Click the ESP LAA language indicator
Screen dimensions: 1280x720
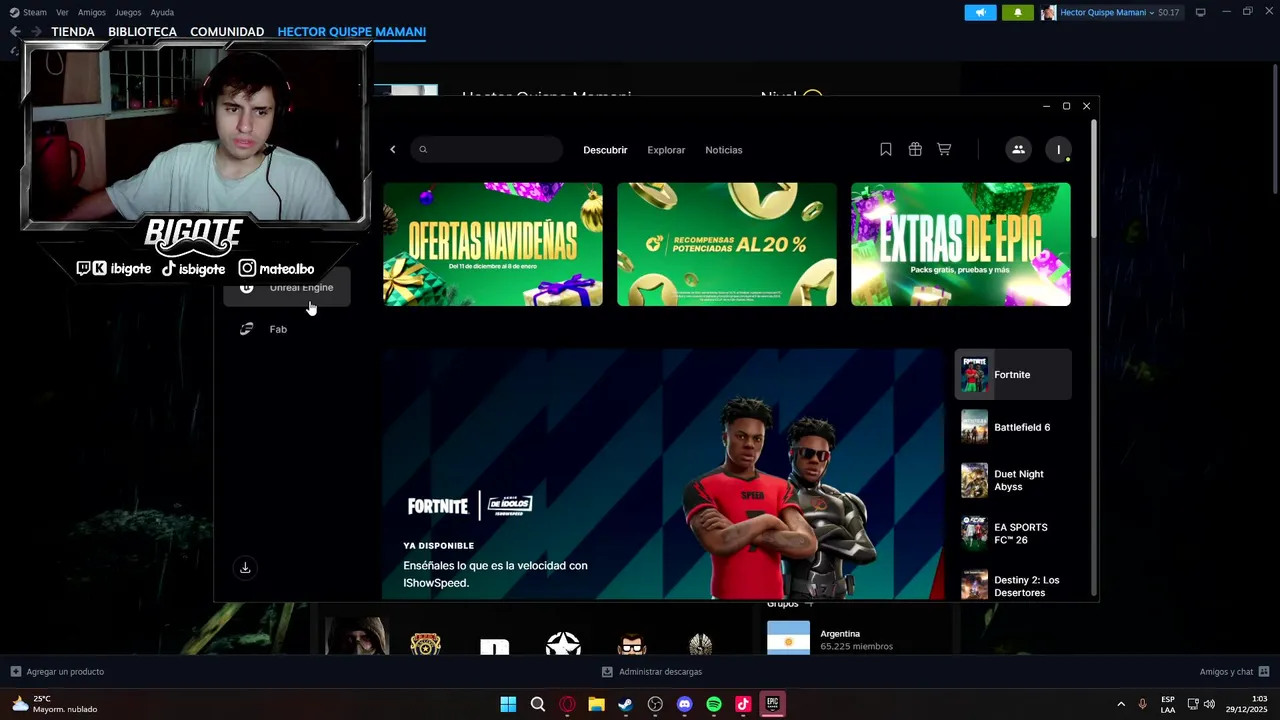click(x=1168, y=704)
